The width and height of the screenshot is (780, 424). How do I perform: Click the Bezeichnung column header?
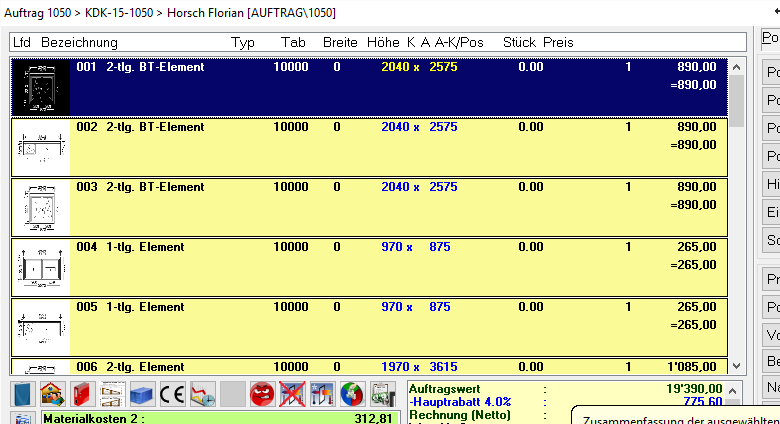(x=80, y=43)
